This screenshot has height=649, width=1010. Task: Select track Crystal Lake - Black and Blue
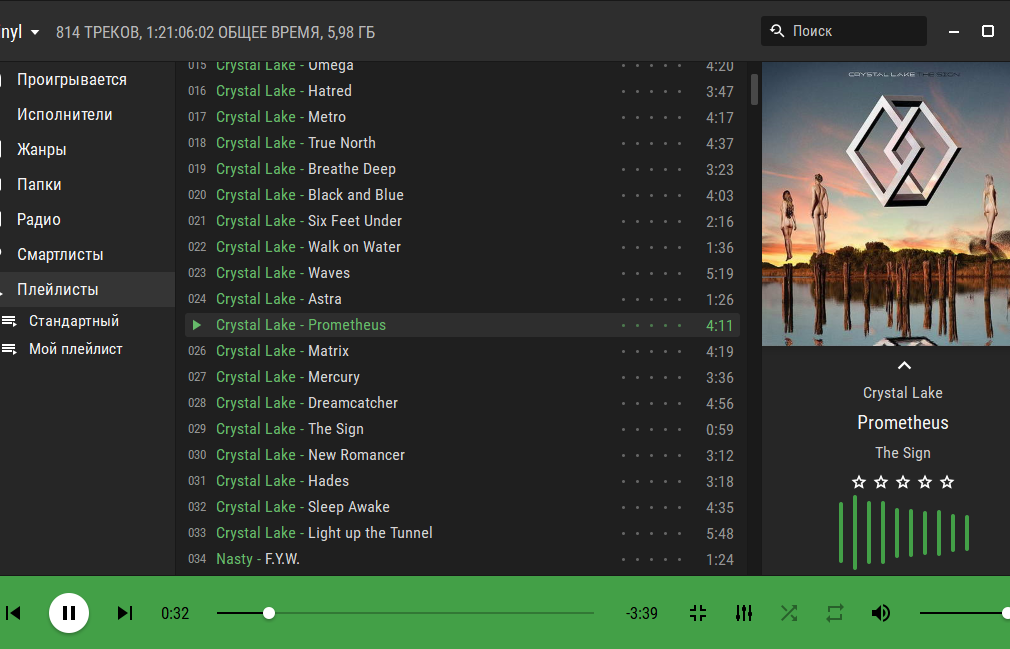[x=462, y=195]
